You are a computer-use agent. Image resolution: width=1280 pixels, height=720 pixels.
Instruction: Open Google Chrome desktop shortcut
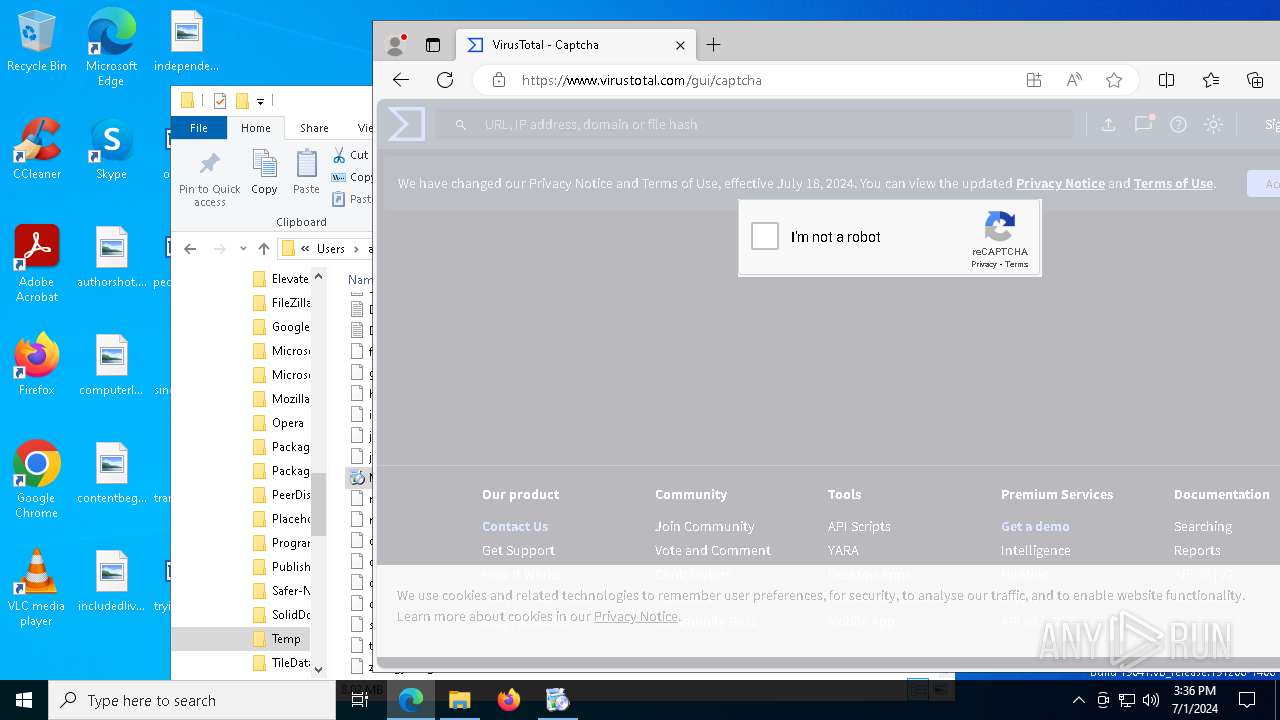pos(37,479)
